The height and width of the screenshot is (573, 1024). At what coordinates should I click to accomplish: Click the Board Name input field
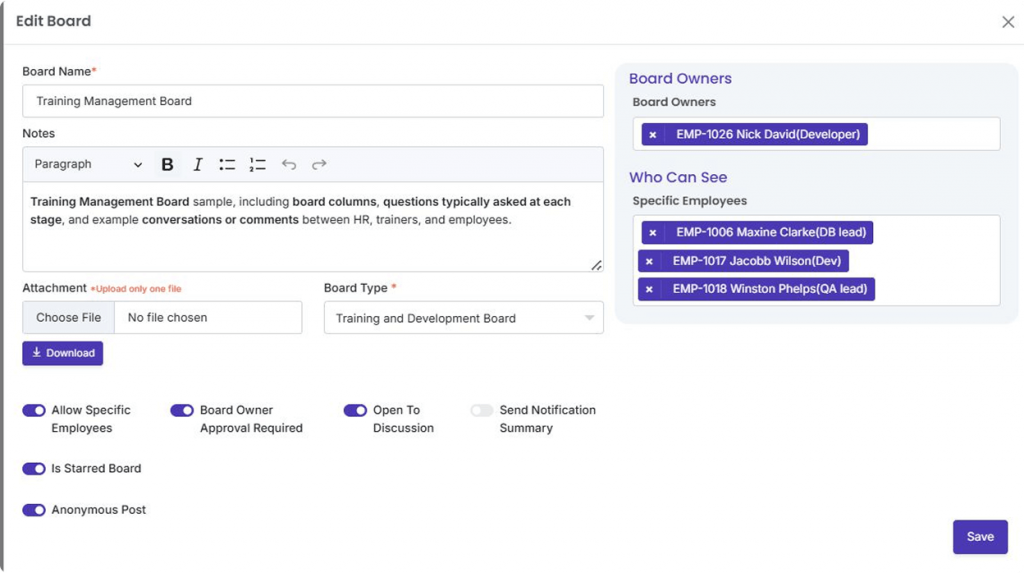pos(312,101)
